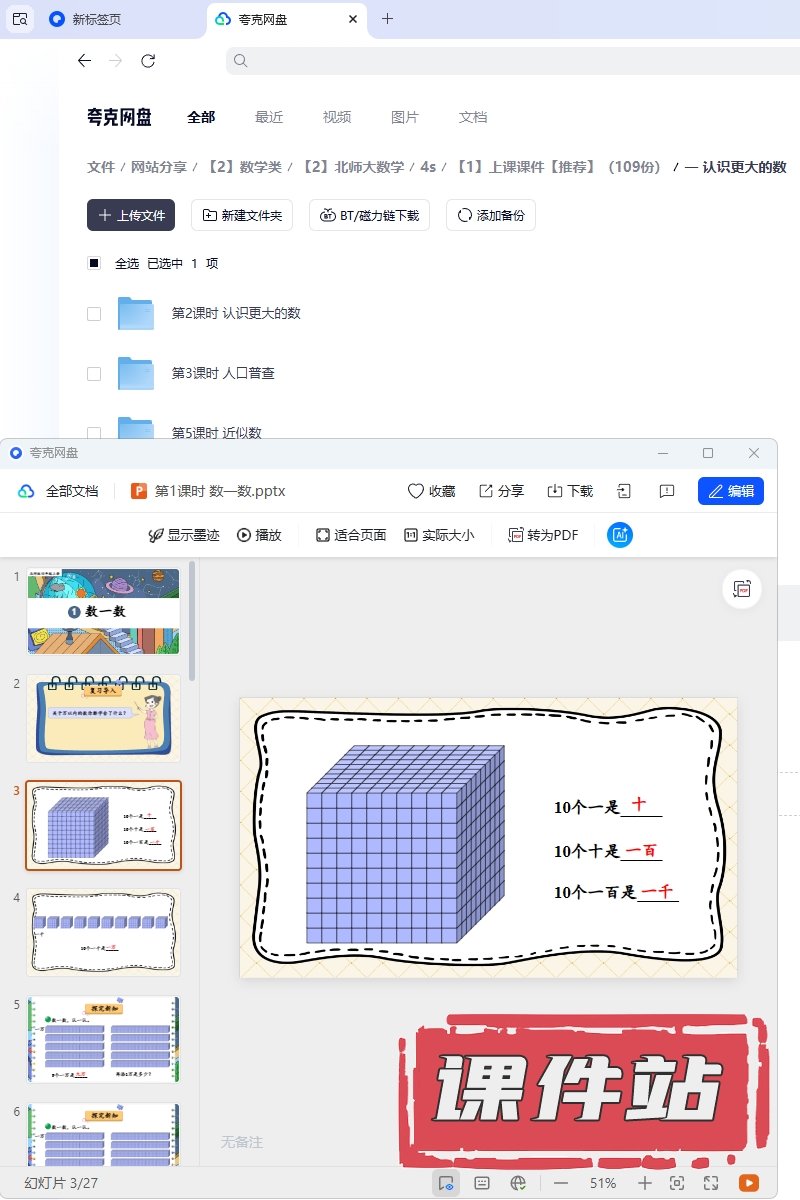Zoom out with the minus button
Image resolution: width=800 pixels, height=1200 pixels.
(x=561, y=1183)
